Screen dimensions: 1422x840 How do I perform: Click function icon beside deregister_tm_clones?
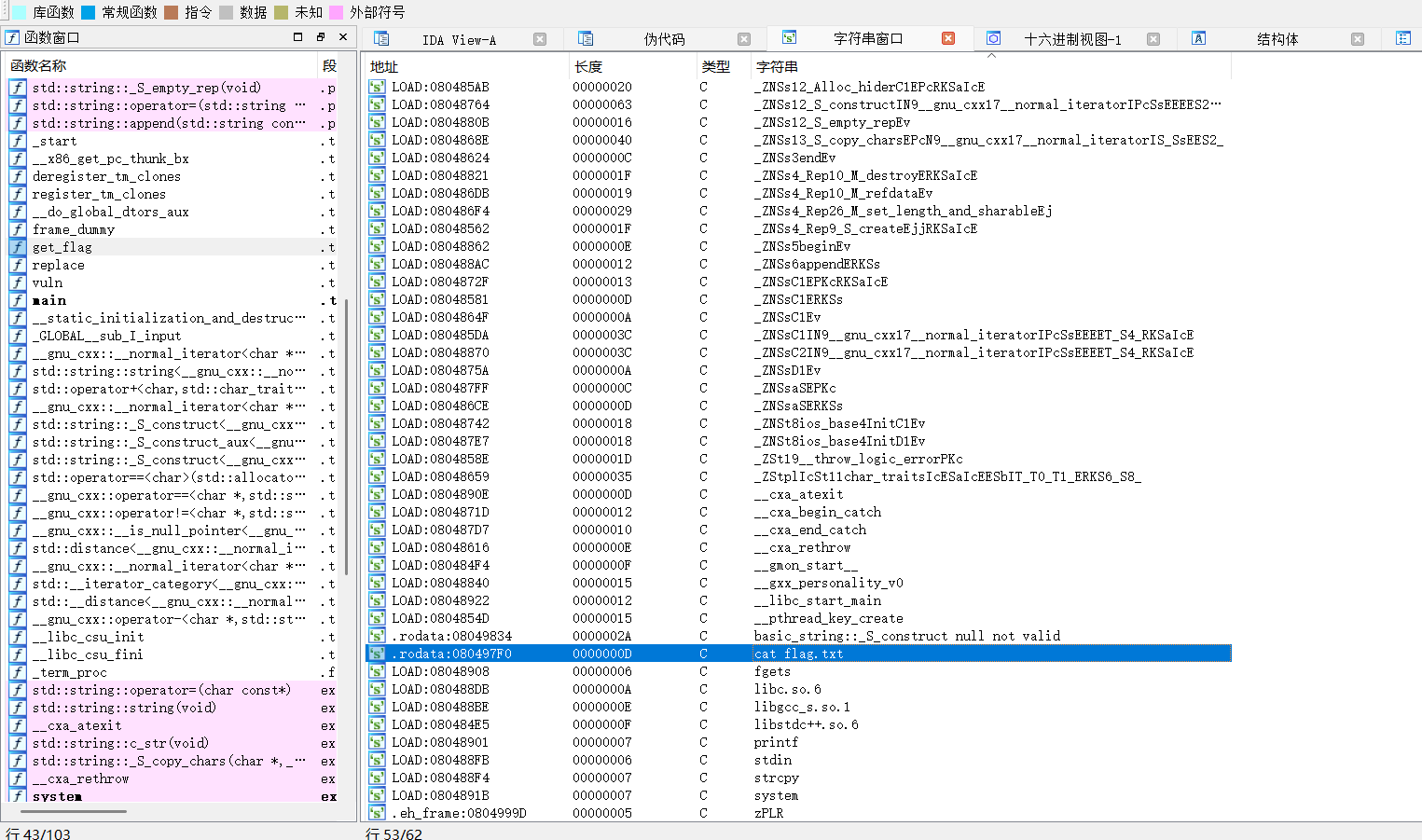(x=18, y=176)
